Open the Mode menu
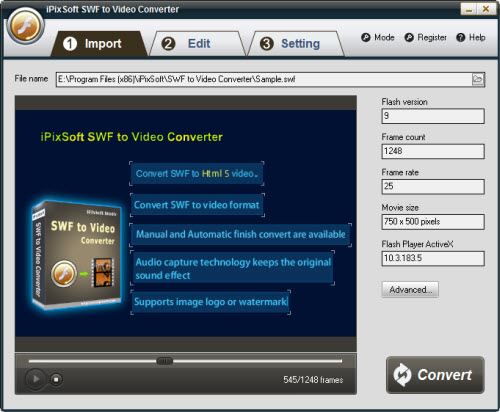This screenshot has height=412, width=500. (x=378, y=37)
